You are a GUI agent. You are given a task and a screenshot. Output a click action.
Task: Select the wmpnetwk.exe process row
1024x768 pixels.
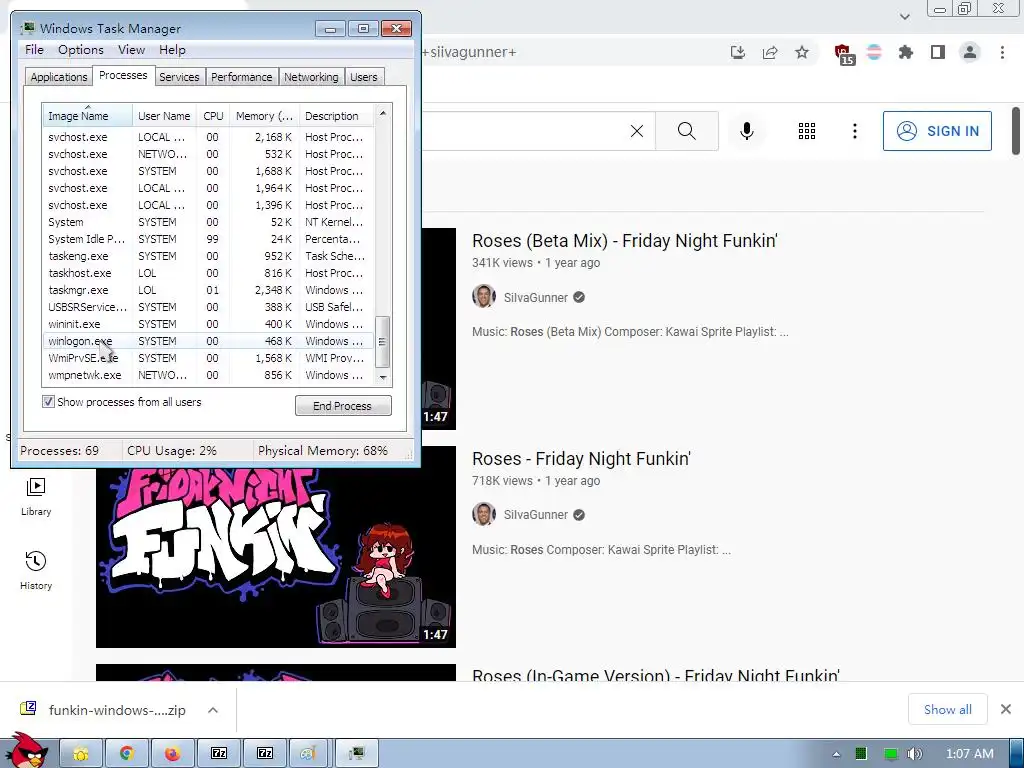tap(208, 375)
